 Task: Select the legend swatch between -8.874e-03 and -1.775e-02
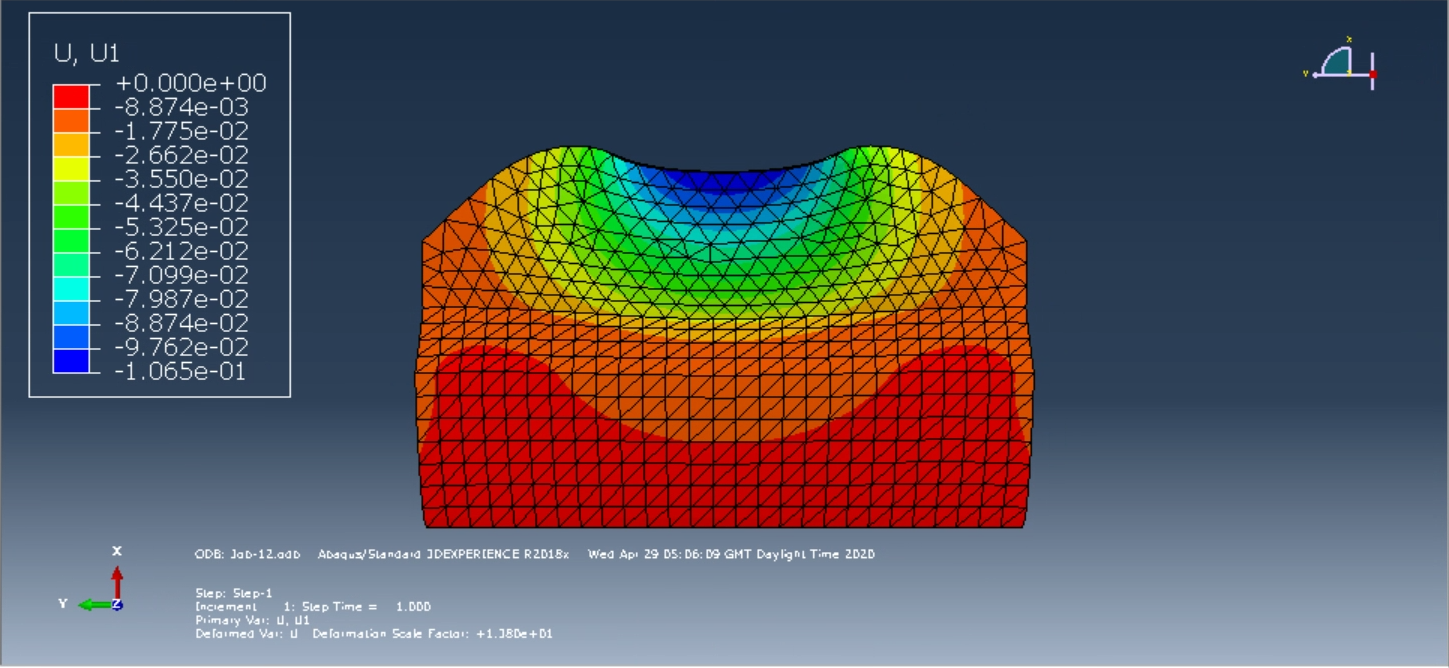click(71, 119)
